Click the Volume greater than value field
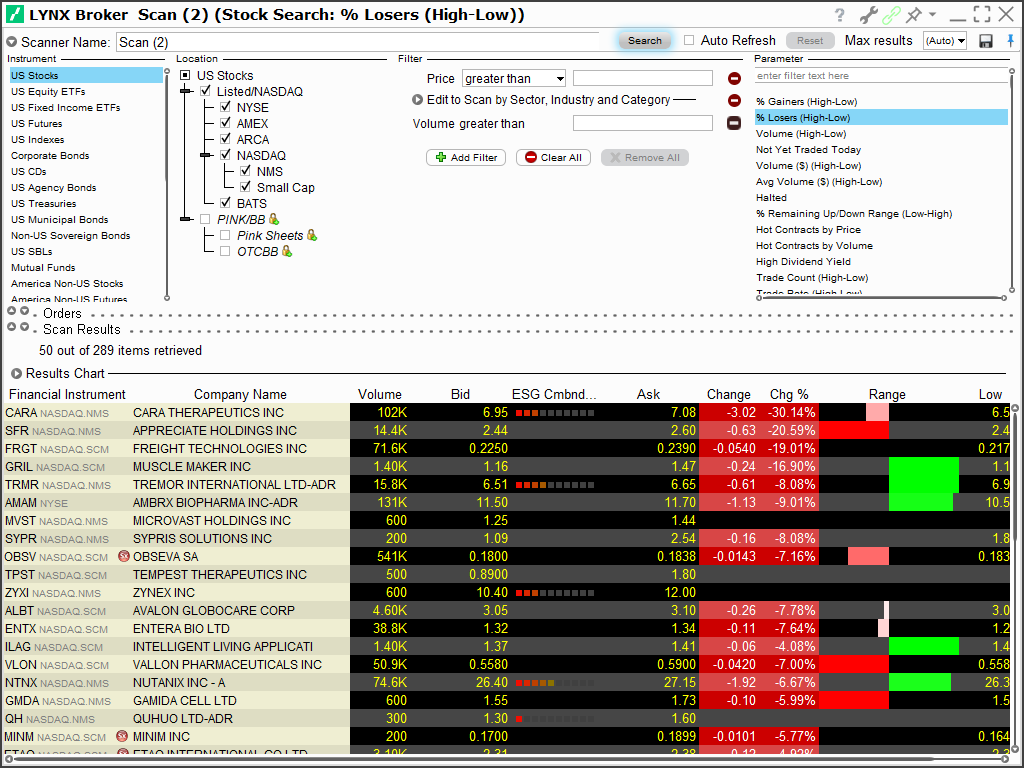Image resolution: width=1024 pixels, height=768 pixels. (643, 123)
